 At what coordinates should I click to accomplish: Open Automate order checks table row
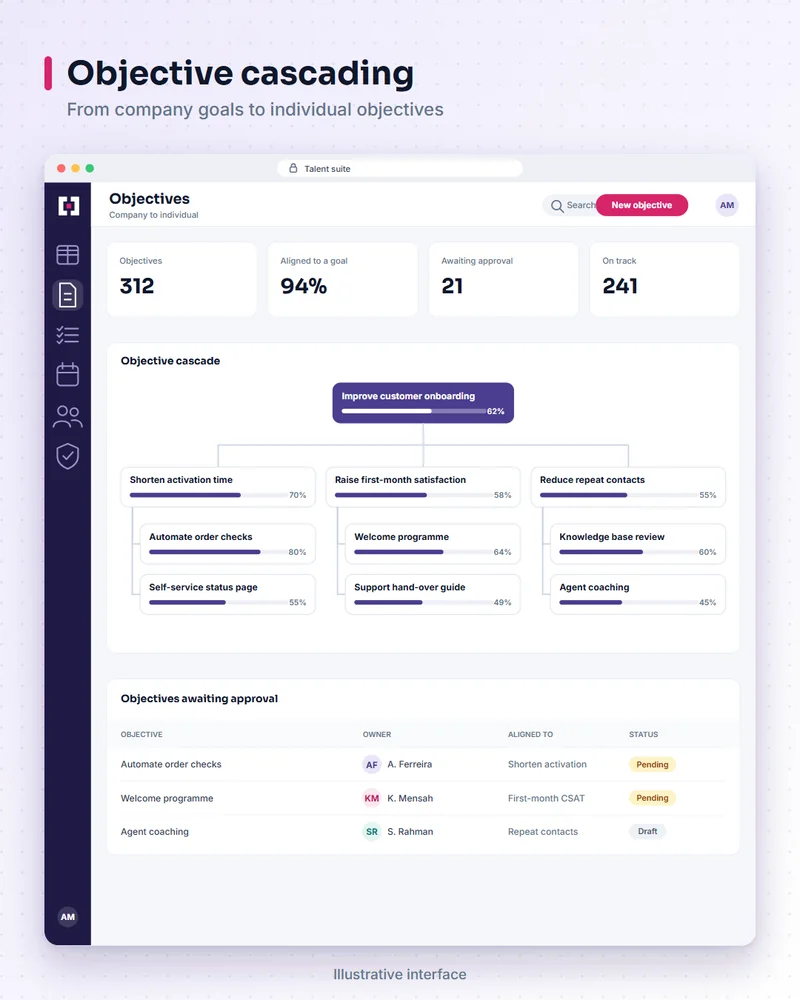(x=423, y=764)
